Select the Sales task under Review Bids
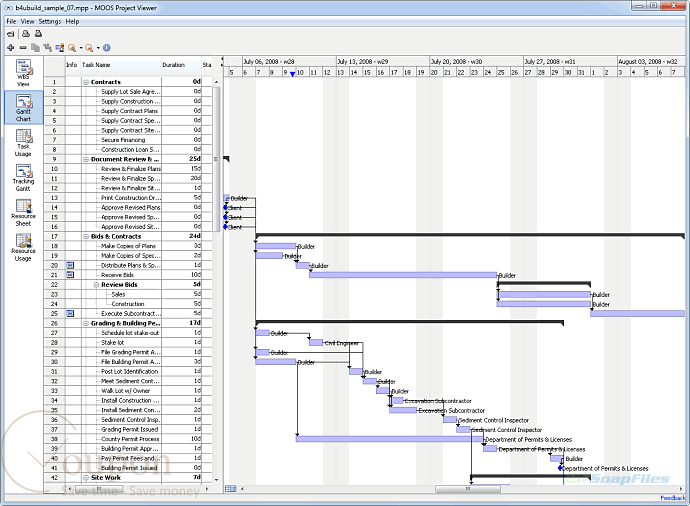 point(118,294)
